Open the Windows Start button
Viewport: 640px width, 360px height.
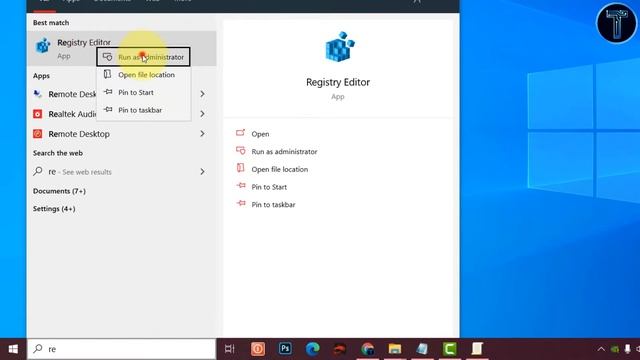(13, 349)
